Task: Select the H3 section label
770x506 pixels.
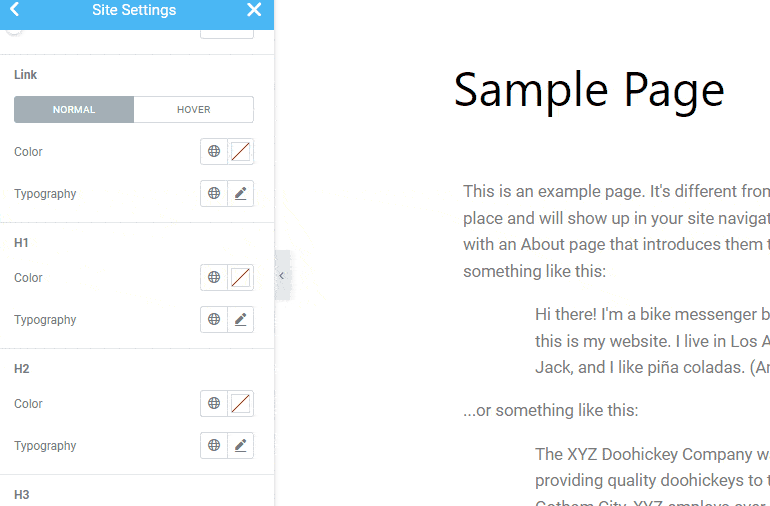Action: (22, 495)
